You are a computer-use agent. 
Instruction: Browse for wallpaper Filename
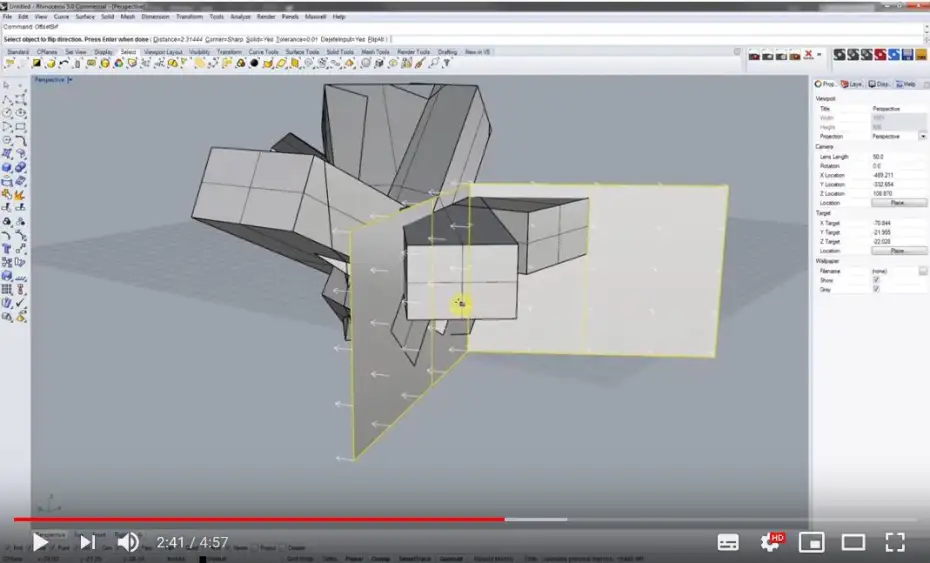(922, 271)
